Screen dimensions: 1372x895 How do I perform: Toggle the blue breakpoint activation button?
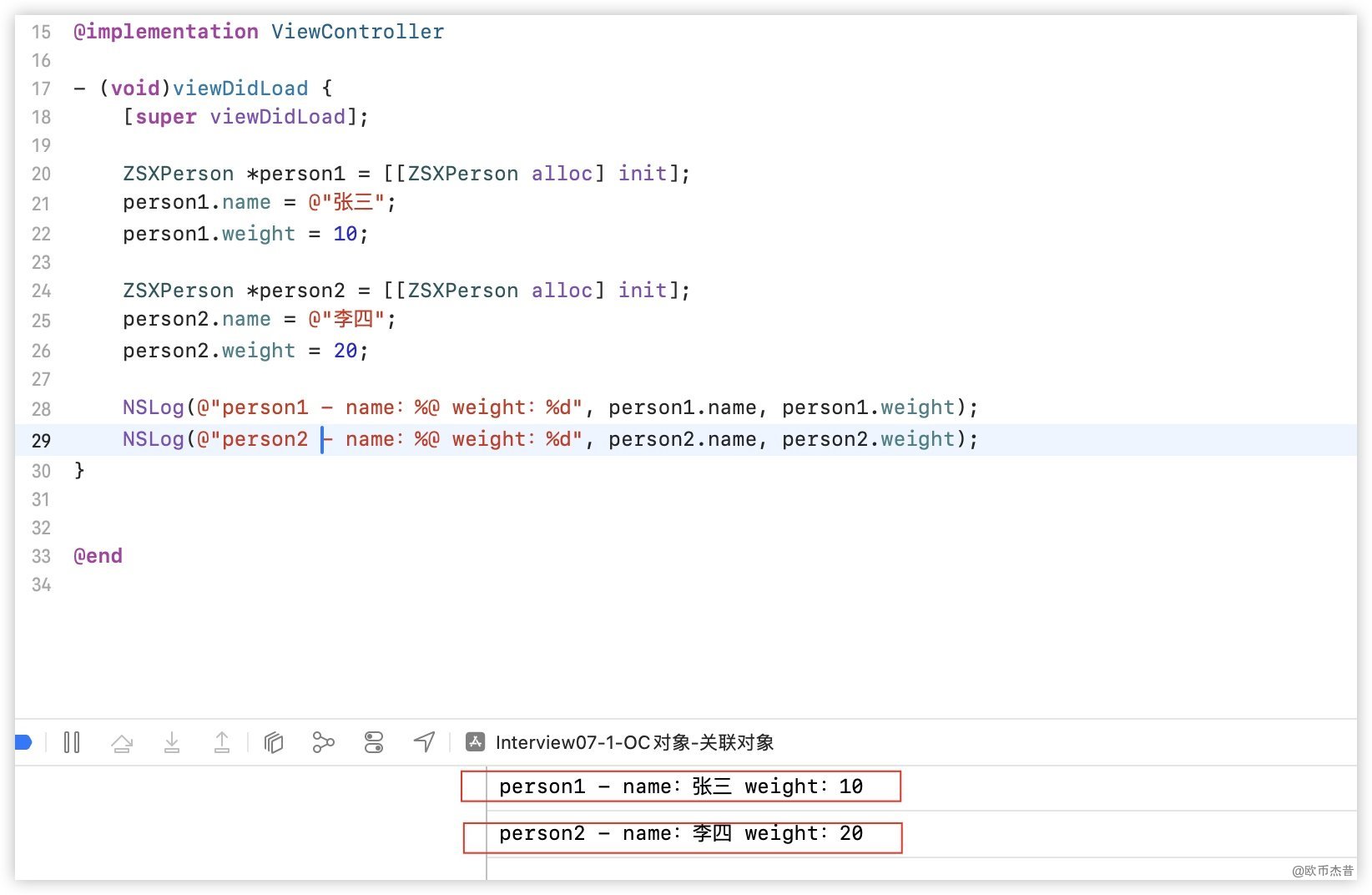(x=23, y=742)
